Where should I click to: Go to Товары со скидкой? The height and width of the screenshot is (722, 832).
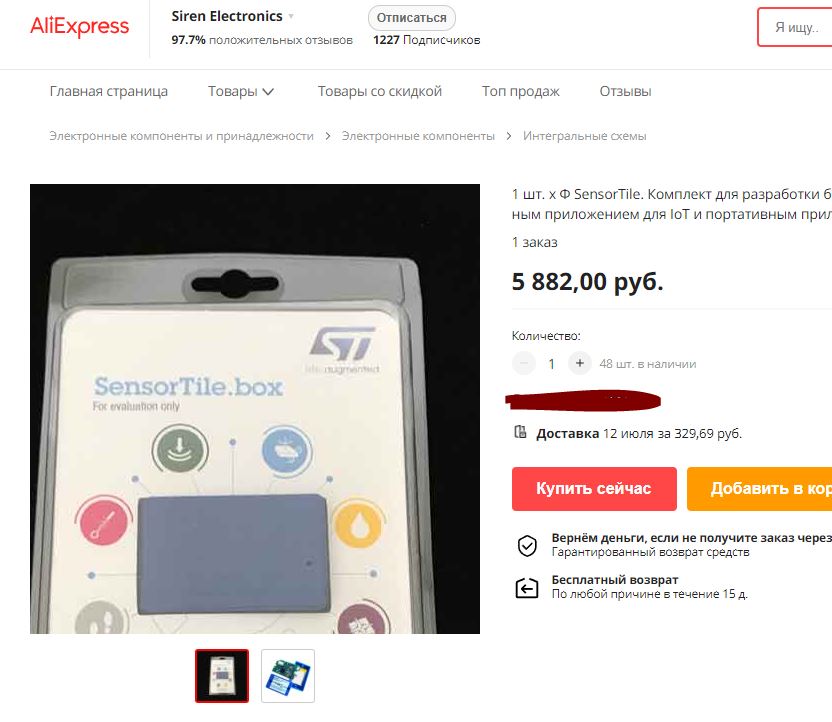[379, 91]
